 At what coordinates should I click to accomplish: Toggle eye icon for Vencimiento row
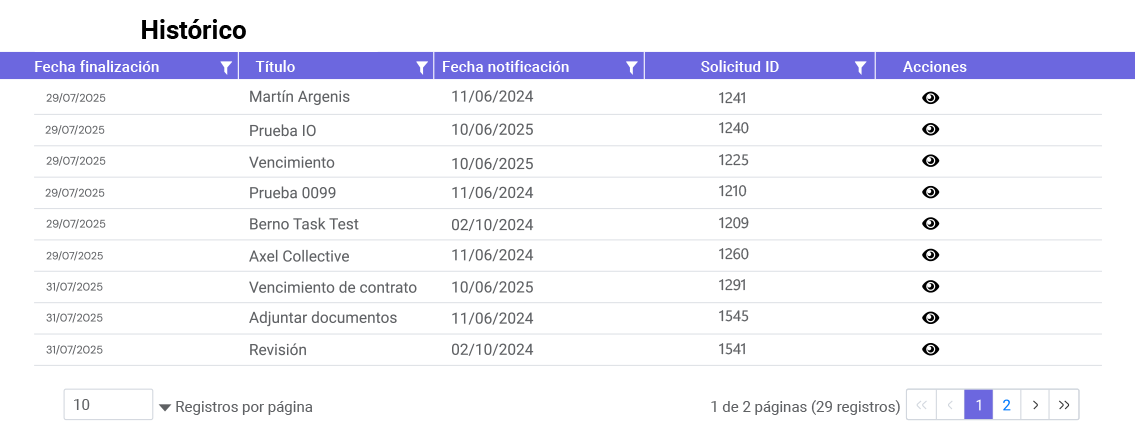click(x=930, y=161)
